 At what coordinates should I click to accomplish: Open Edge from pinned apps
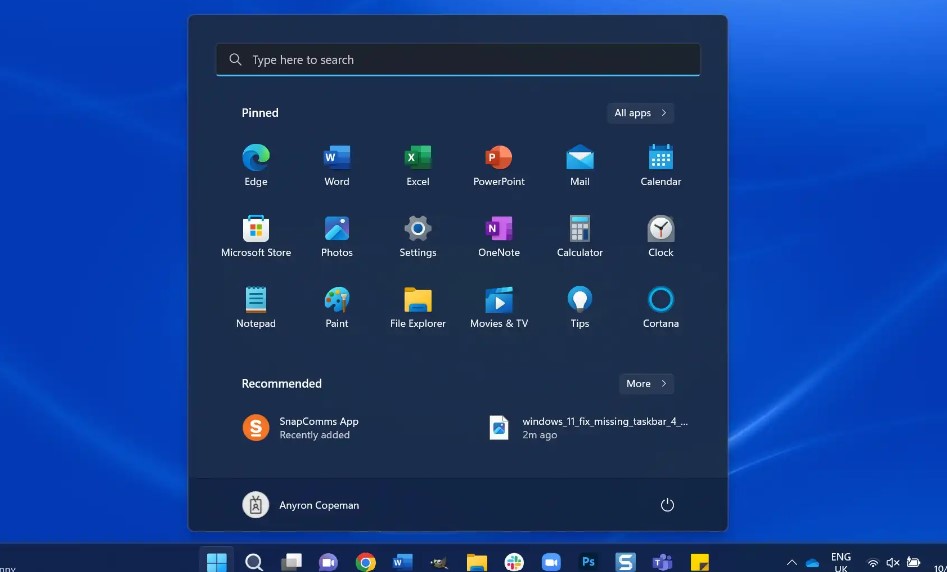tap(255, 165)
